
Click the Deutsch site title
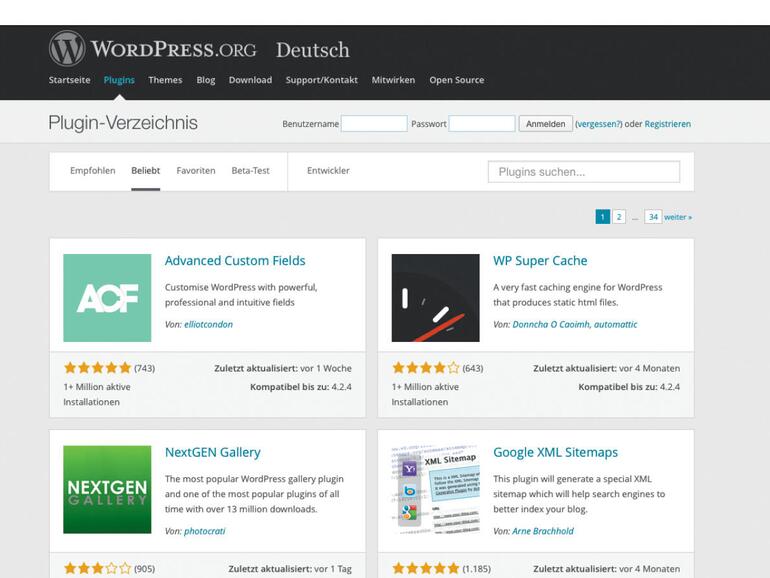coord(313,50)
